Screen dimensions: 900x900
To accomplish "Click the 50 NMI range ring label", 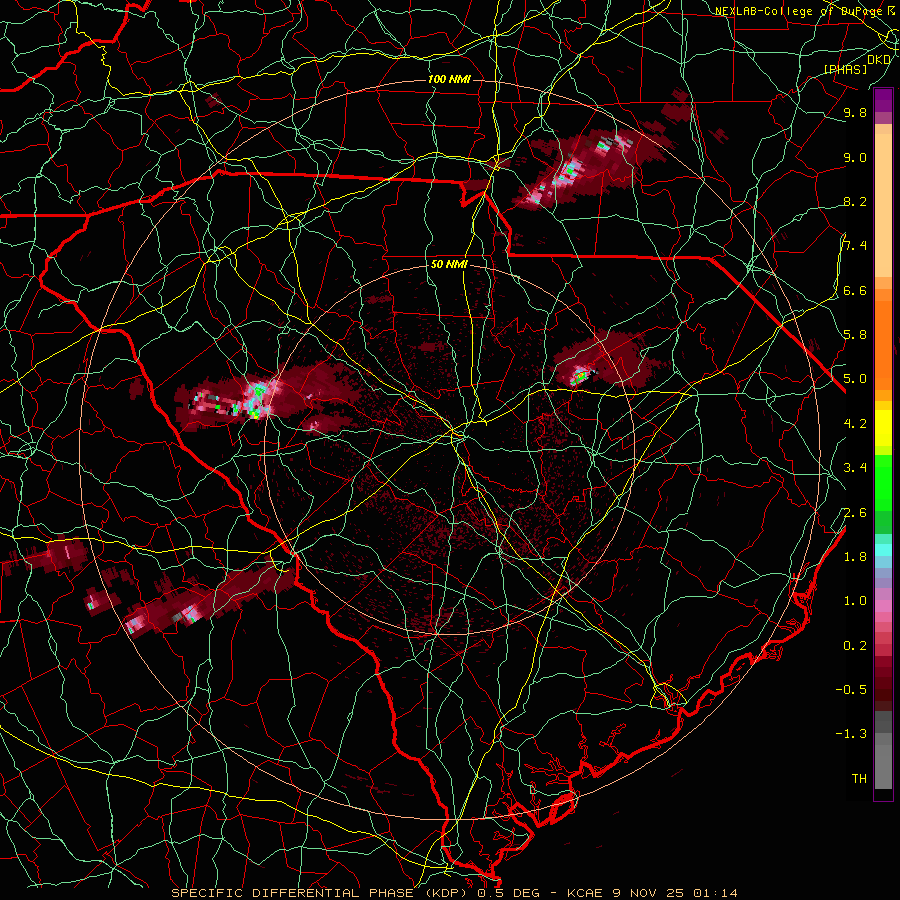I will (449, 264).
